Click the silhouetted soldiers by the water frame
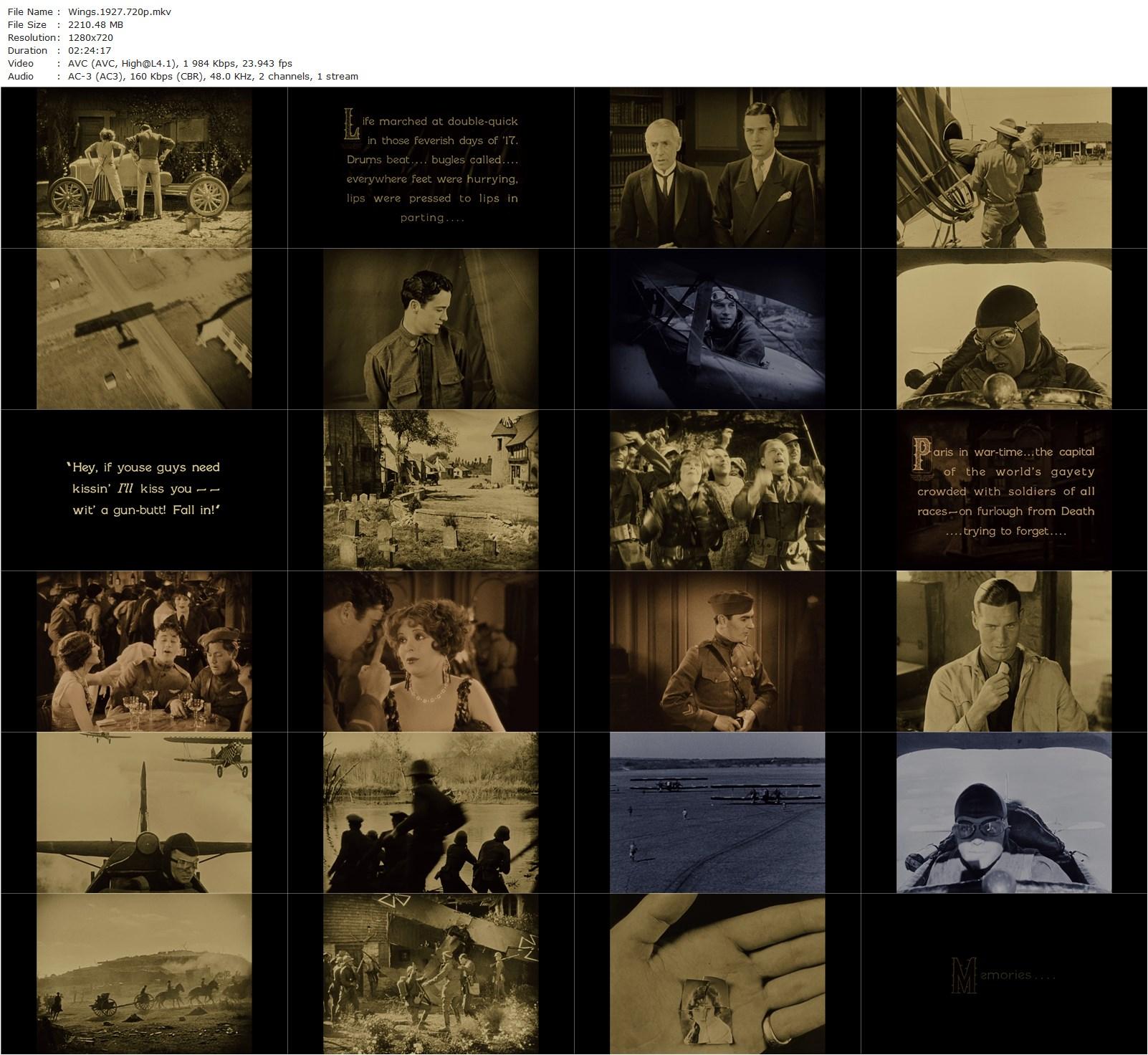Image resolution: width=1148 pixels, height=1055 pixels. [x=431, y=813]
